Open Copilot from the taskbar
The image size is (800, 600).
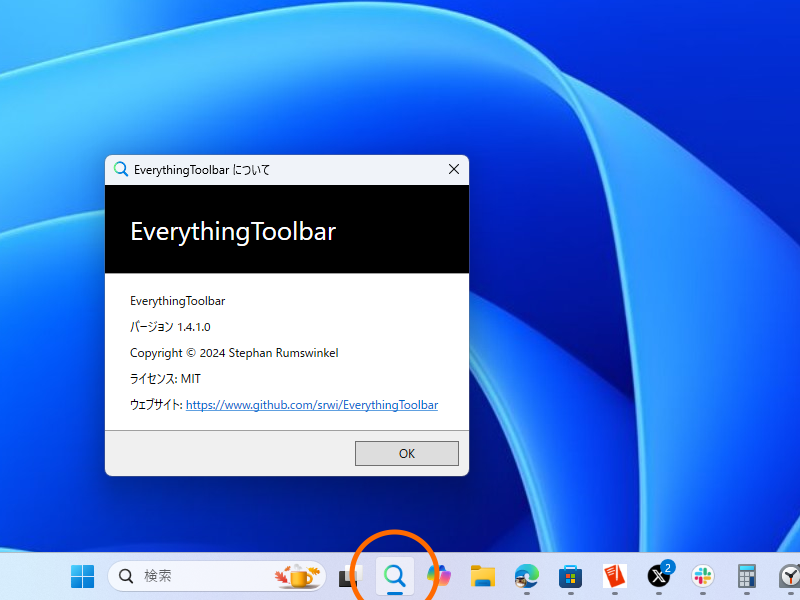438,576
